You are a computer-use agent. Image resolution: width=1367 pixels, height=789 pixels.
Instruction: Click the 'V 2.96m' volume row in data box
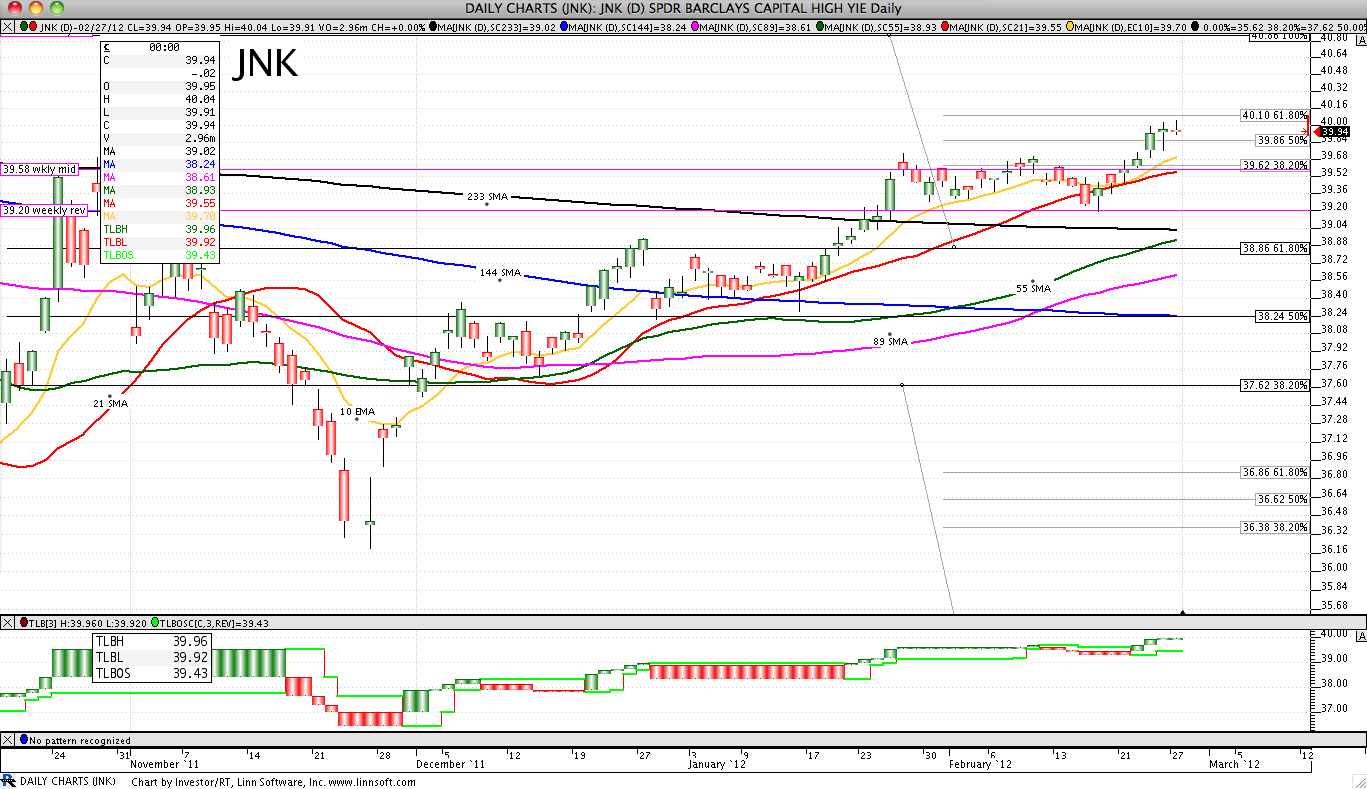click(x=159, y=138)
